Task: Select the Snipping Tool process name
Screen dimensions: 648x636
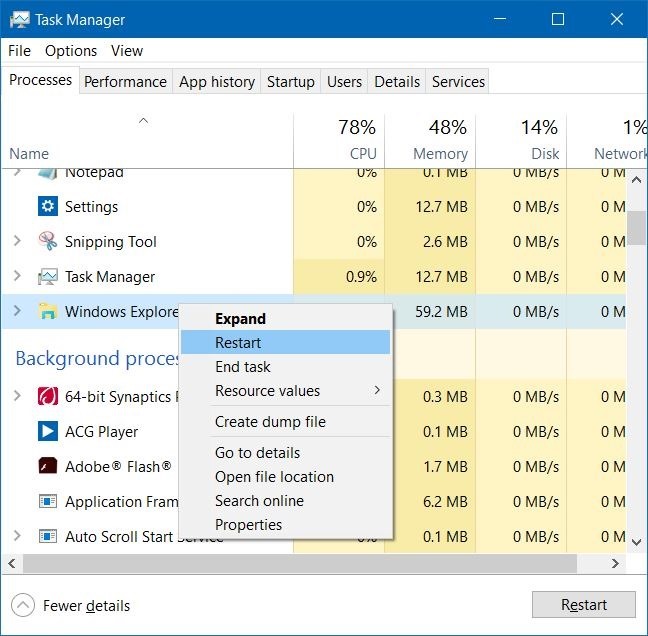Action: pos(111,242)
